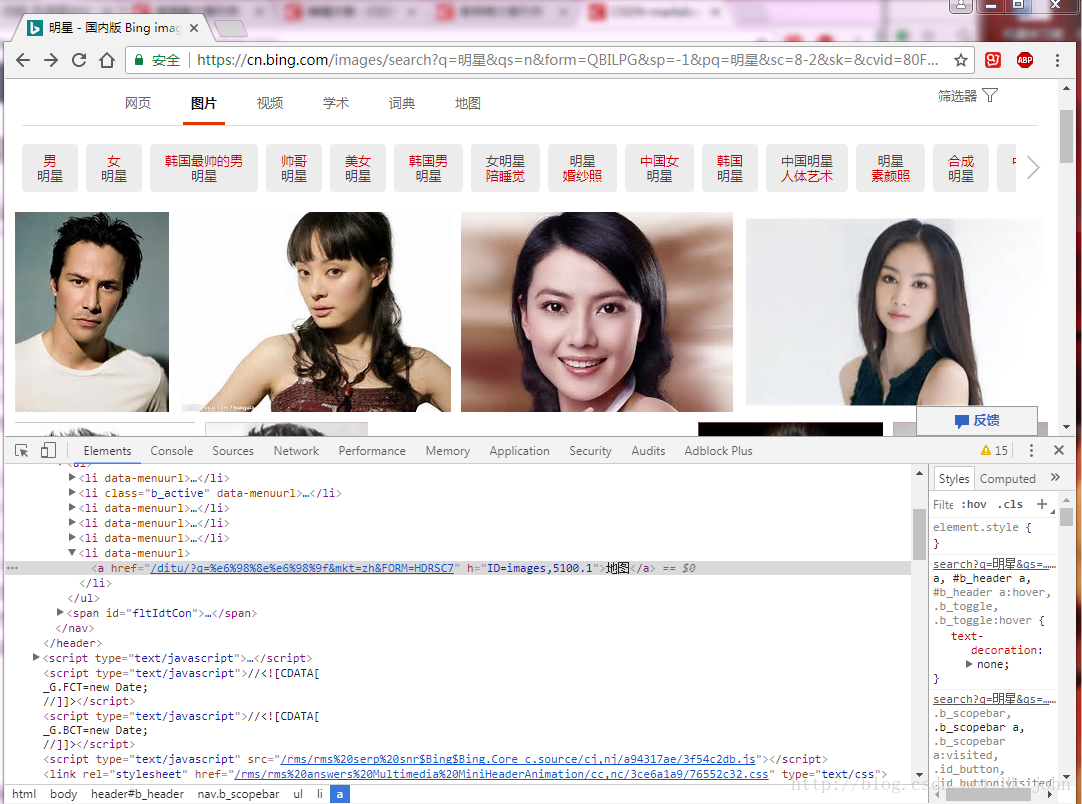
Task: Open the red extension icon beside ABP
Action: [993, 60]
